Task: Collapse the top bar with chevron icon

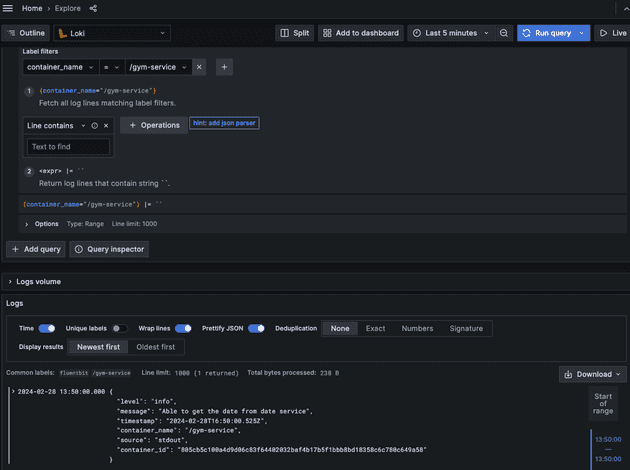Action: pos(626,9)
